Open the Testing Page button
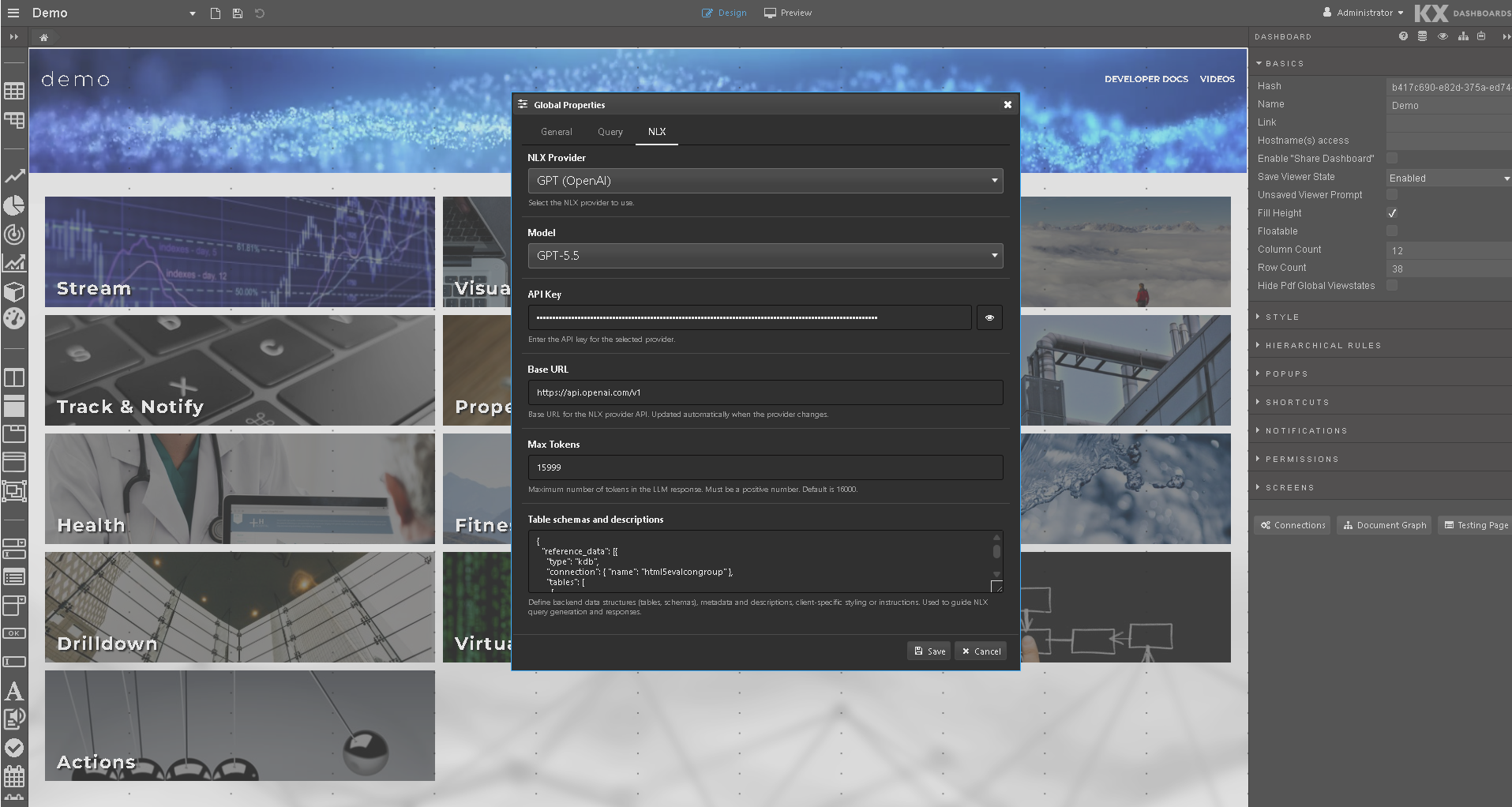This screenshot has width=1512, height=807. coord(1475,525)
